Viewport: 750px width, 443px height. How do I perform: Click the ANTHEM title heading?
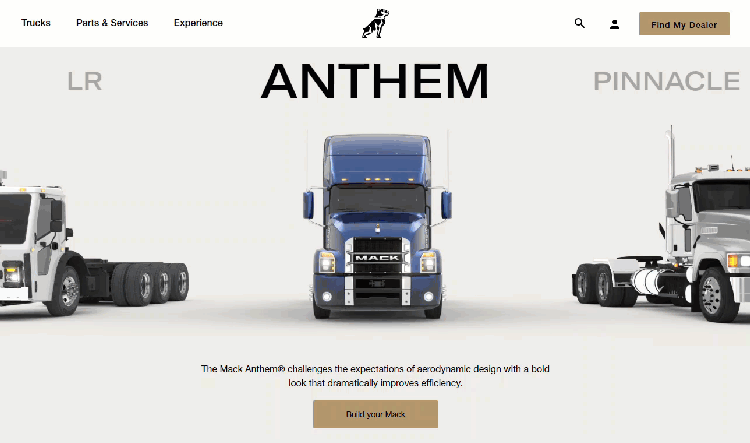pyautogui.click(x=375, y=81)
